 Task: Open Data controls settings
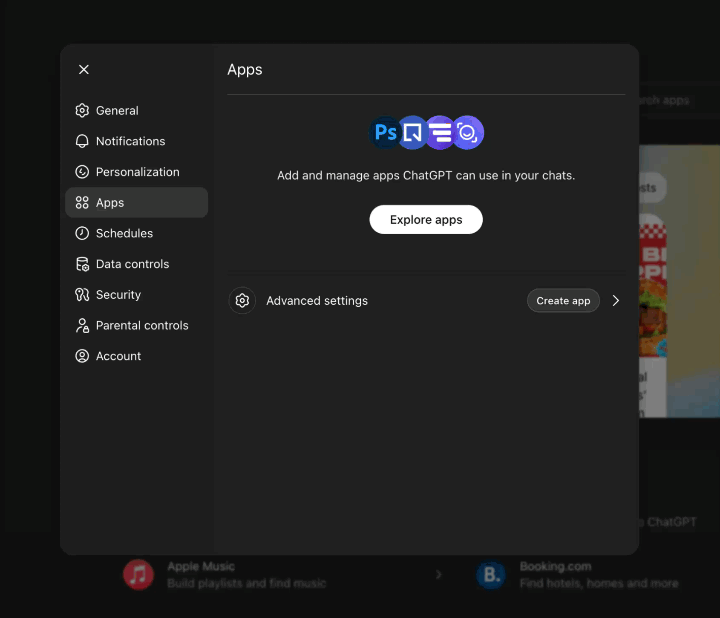[x=136, y=264]
